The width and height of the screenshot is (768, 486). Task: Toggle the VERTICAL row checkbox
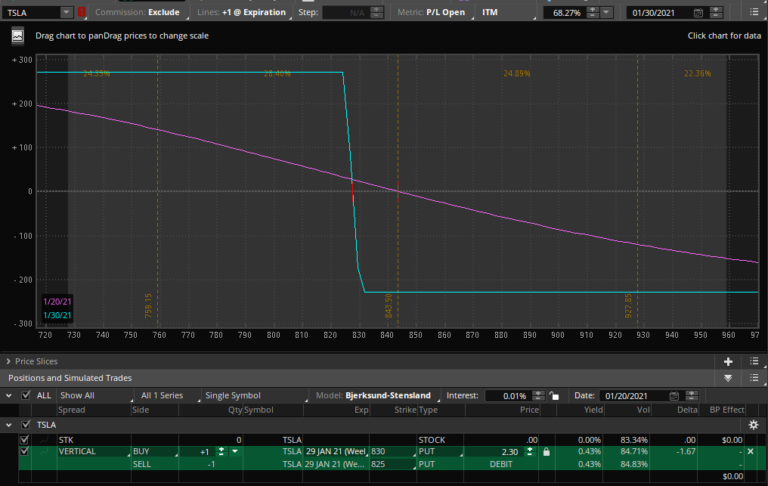[x=24, y=451]
